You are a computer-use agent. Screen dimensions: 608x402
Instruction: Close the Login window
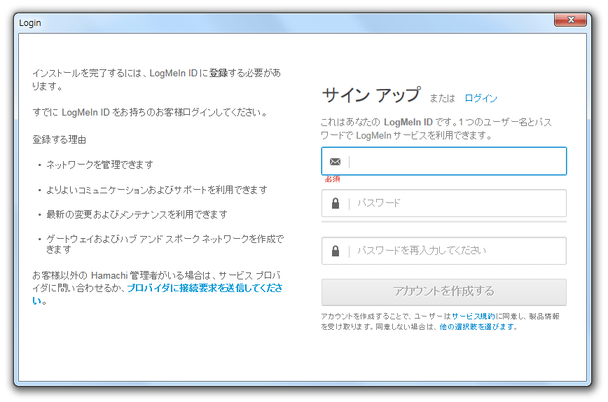(x=570, y=20)
